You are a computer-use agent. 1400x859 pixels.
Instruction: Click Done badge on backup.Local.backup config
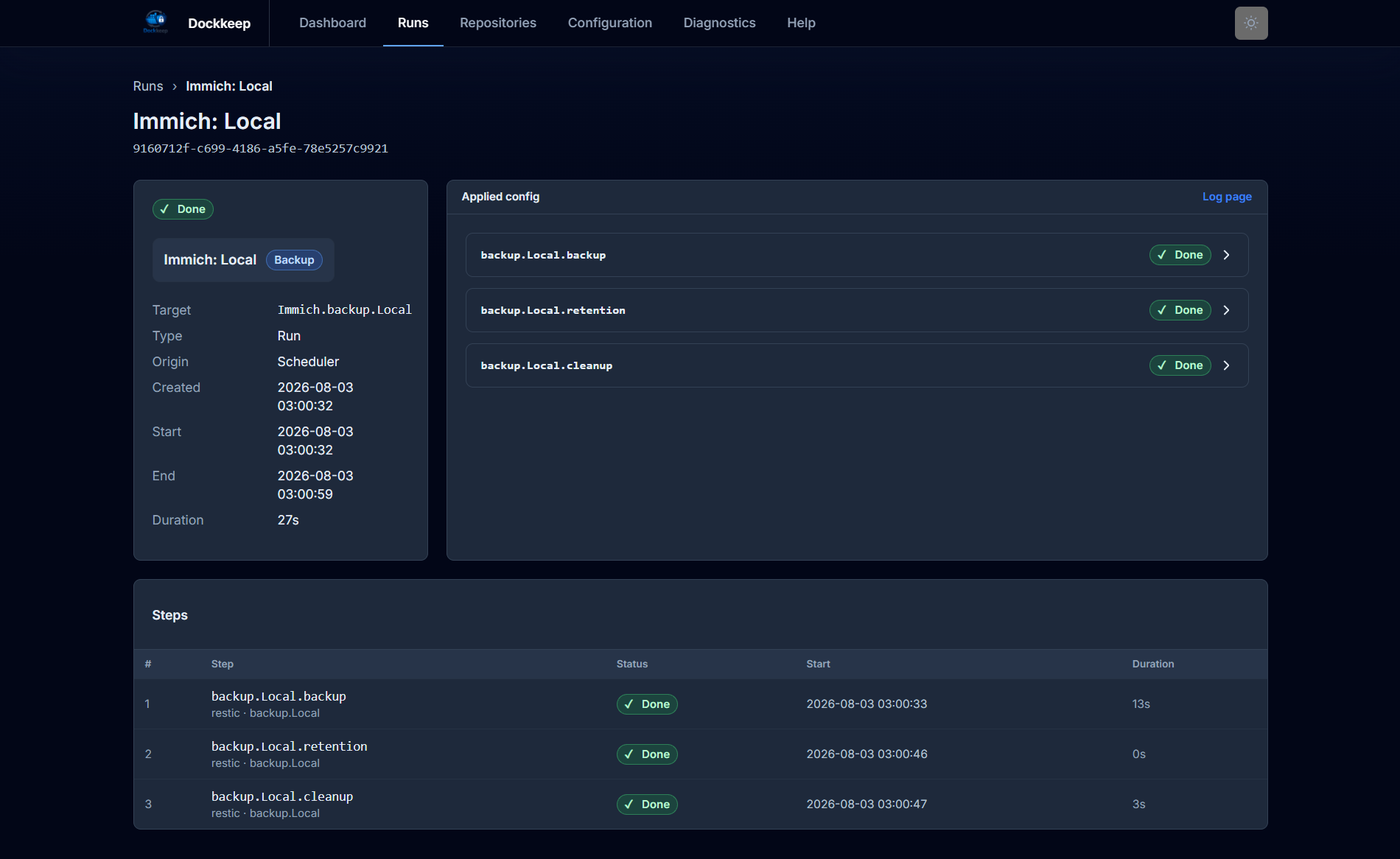[1180, 255]
